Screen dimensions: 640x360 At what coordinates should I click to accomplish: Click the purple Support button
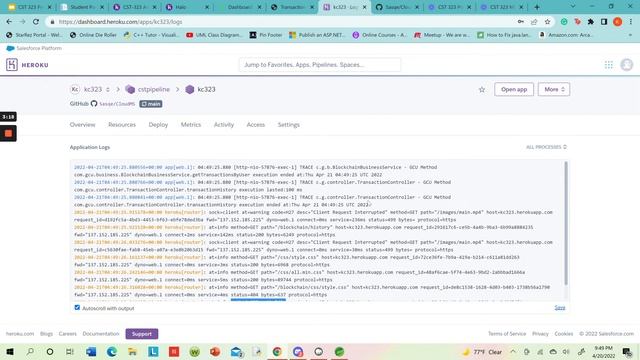142,334
